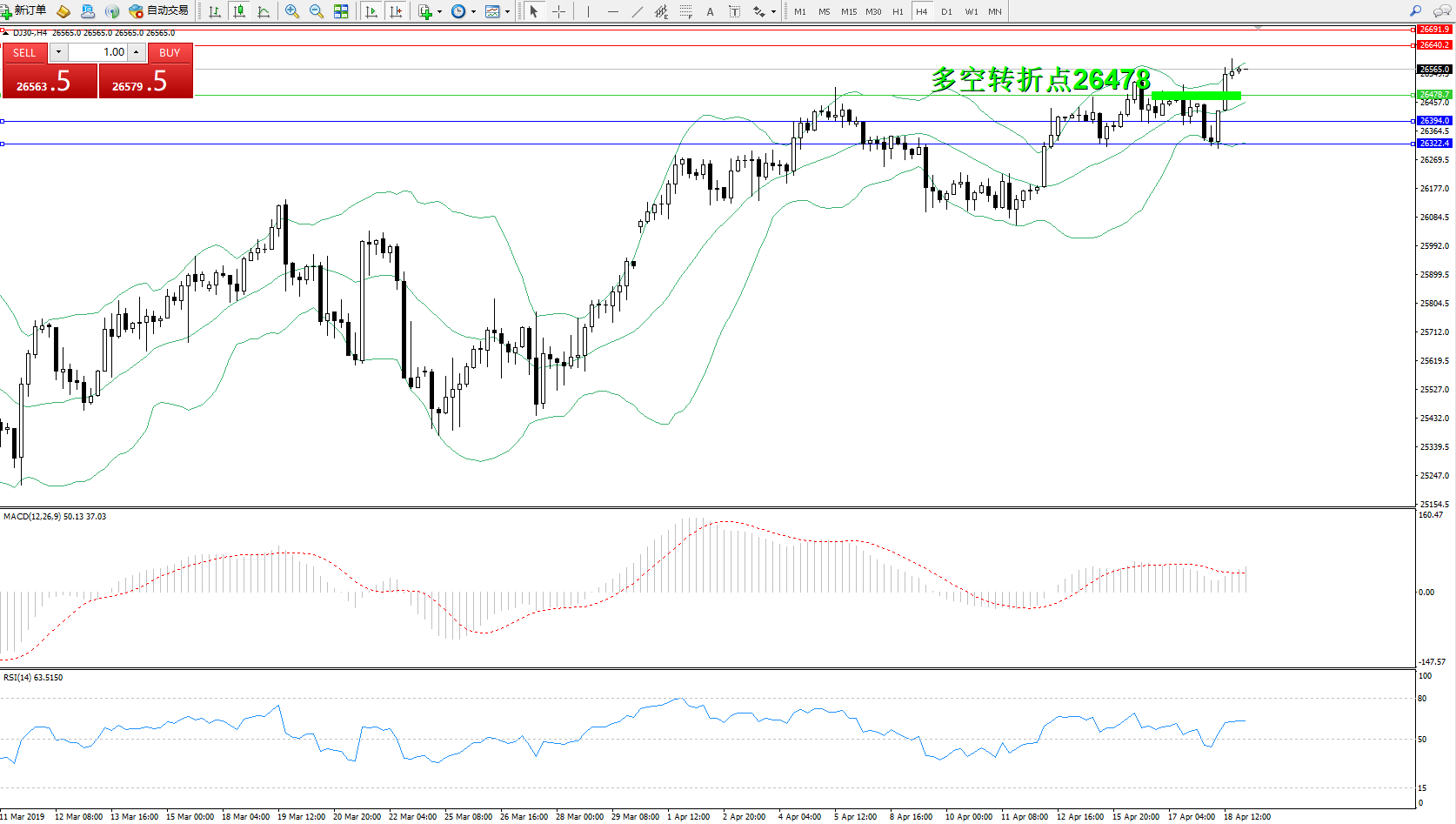Select the crosshair cursor tool

[558, 11]
